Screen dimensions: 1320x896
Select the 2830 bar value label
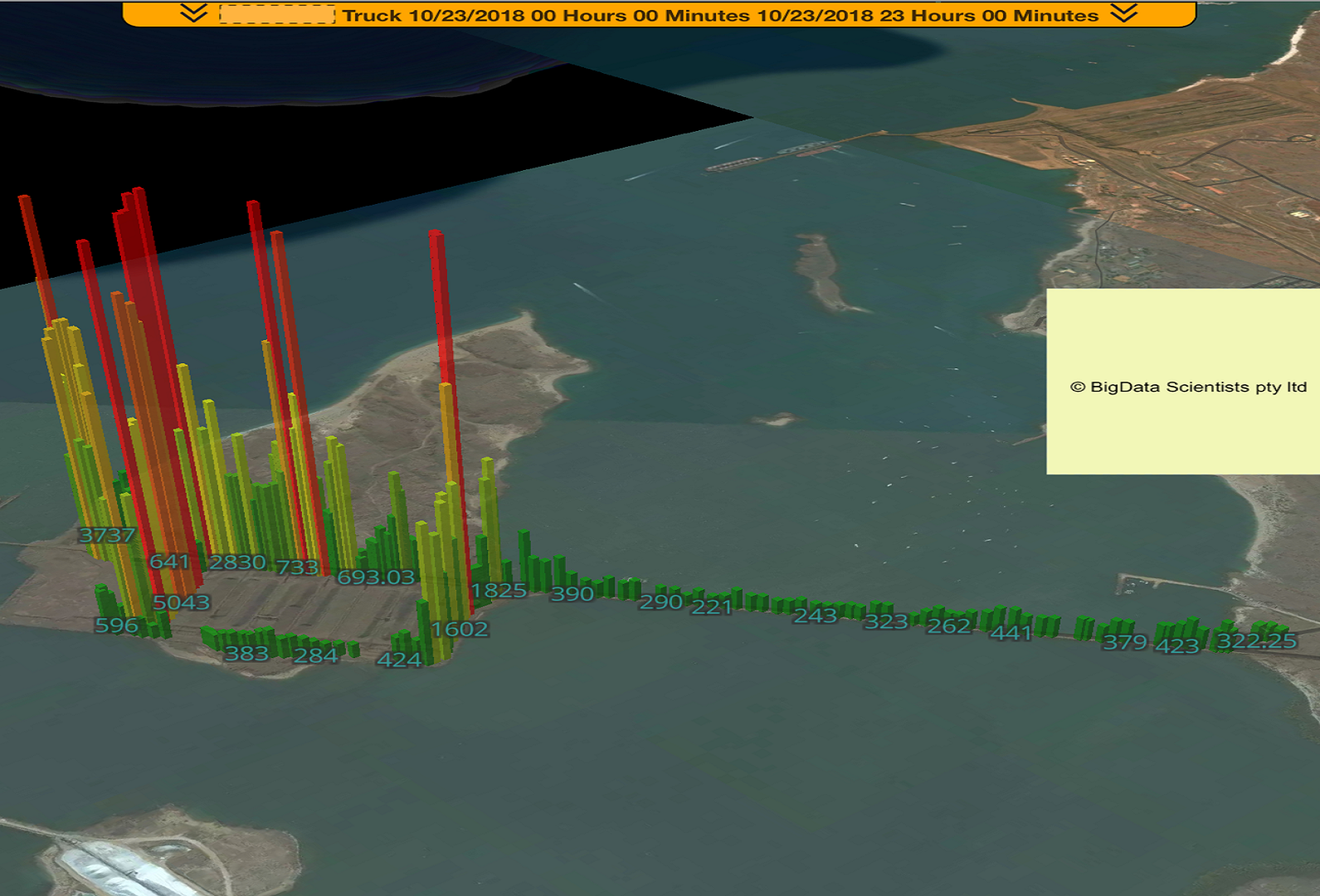[x=237, y=562]
